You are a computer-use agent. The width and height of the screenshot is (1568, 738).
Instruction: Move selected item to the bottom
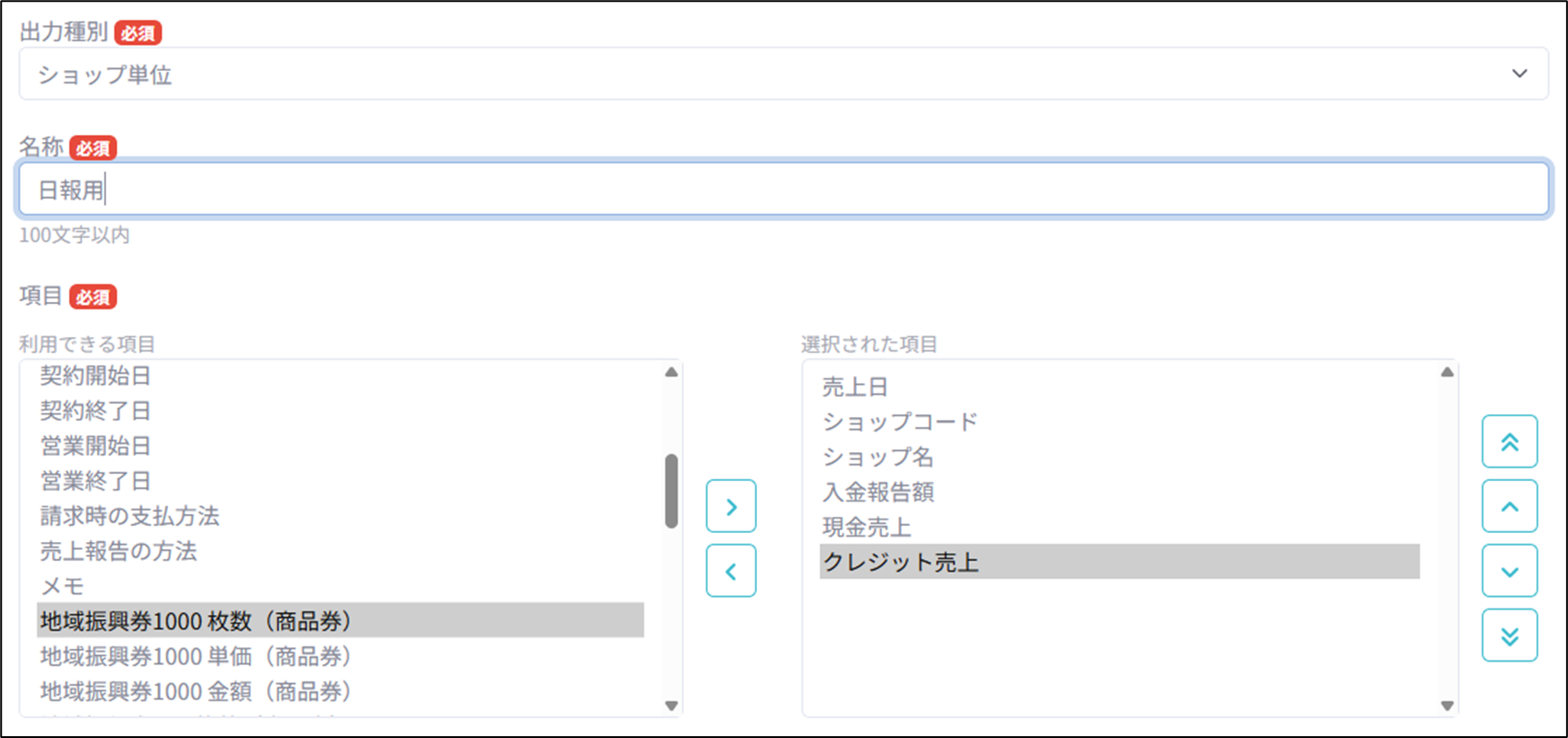pos(1510,636)
